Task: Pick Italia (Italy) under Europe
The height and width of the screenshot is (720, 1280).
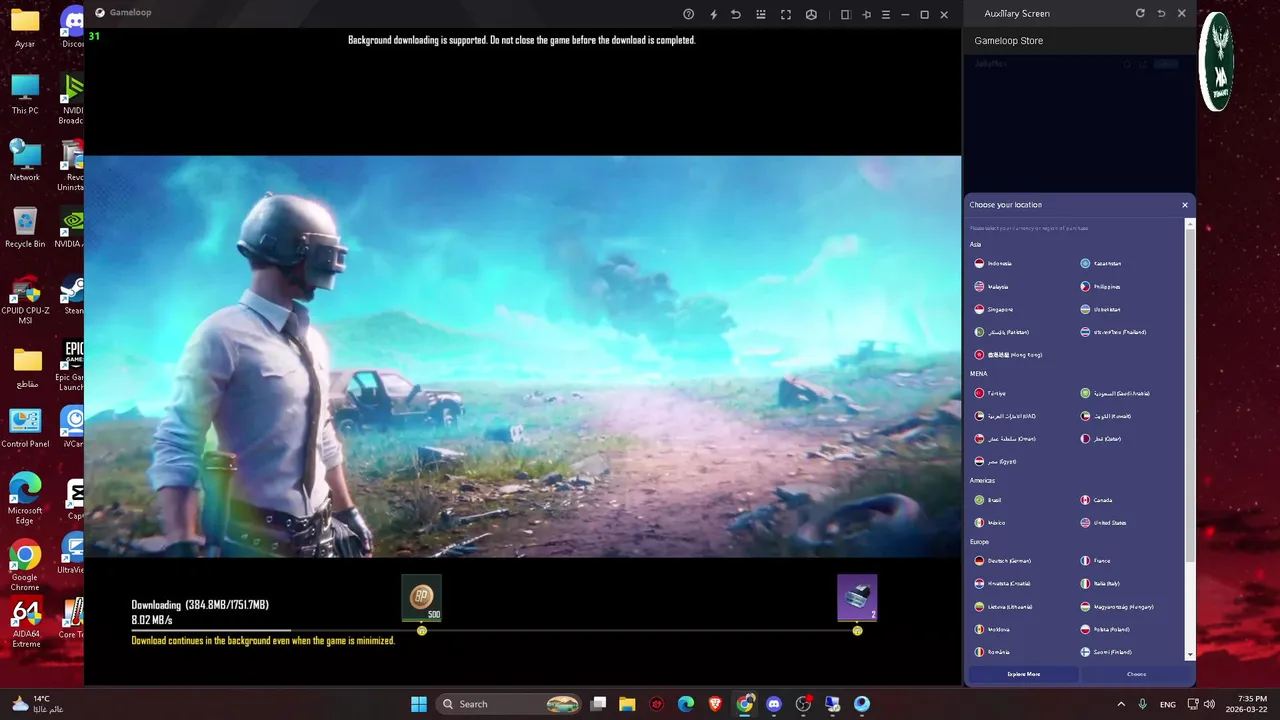Action: (1099, 584)
